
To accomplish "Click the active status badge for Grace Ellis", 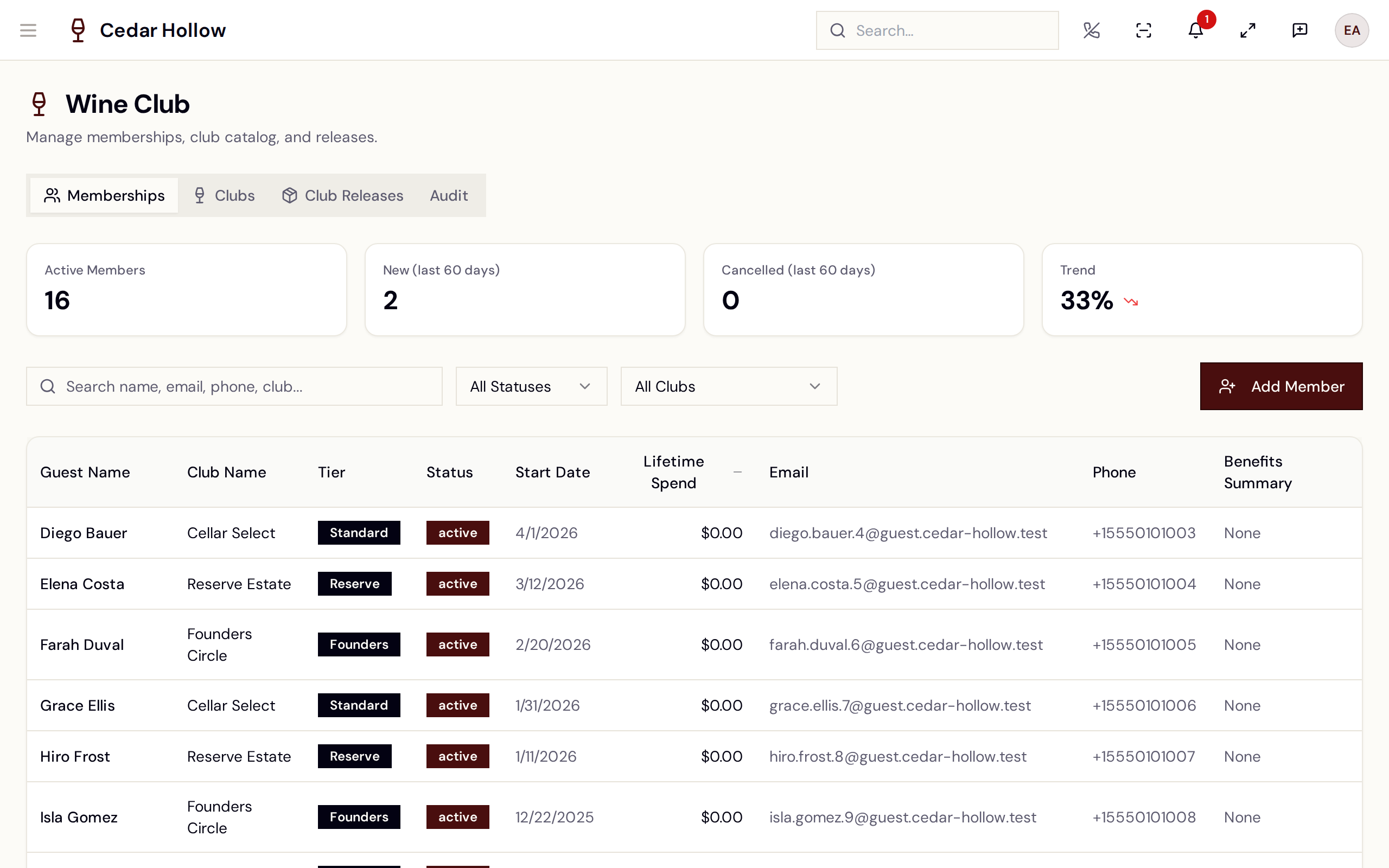I will pyautogui.click(x=457, y=705).
